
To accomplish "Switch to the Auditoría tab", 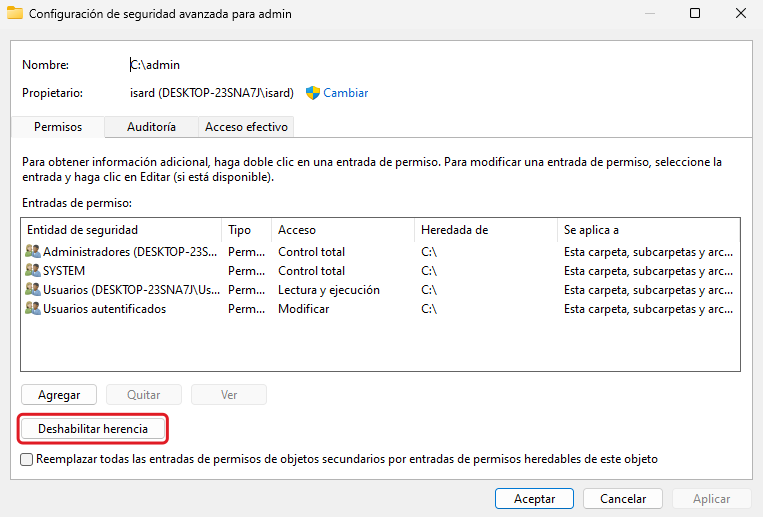I will pyautogui.click(x=151, y=127).
